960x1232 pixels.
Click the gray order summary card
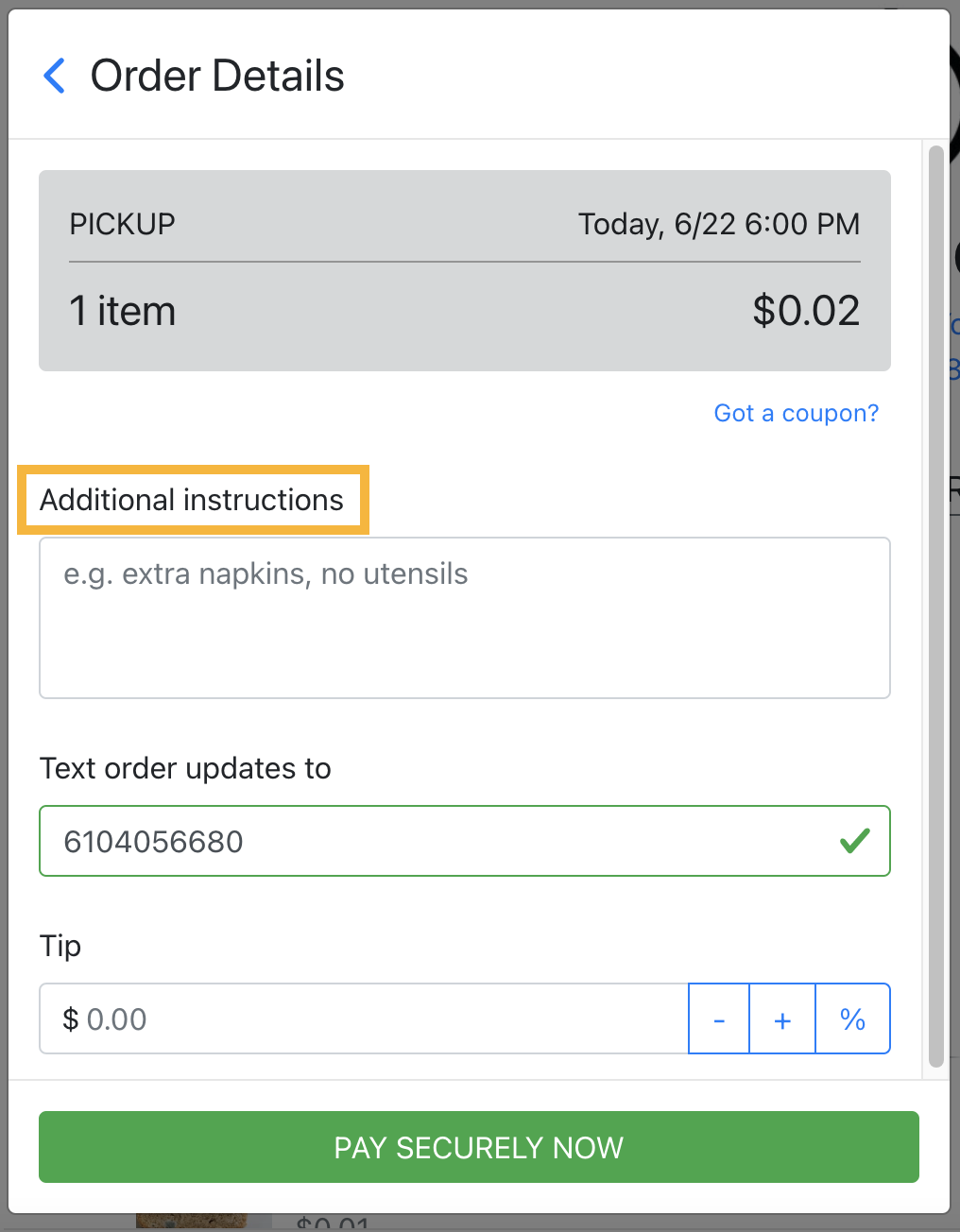point(465,270)
